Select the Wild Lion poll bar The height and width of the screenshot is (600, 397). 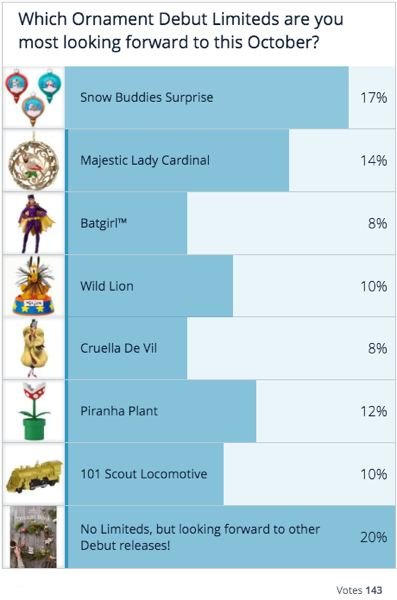(x=230, y=286)
